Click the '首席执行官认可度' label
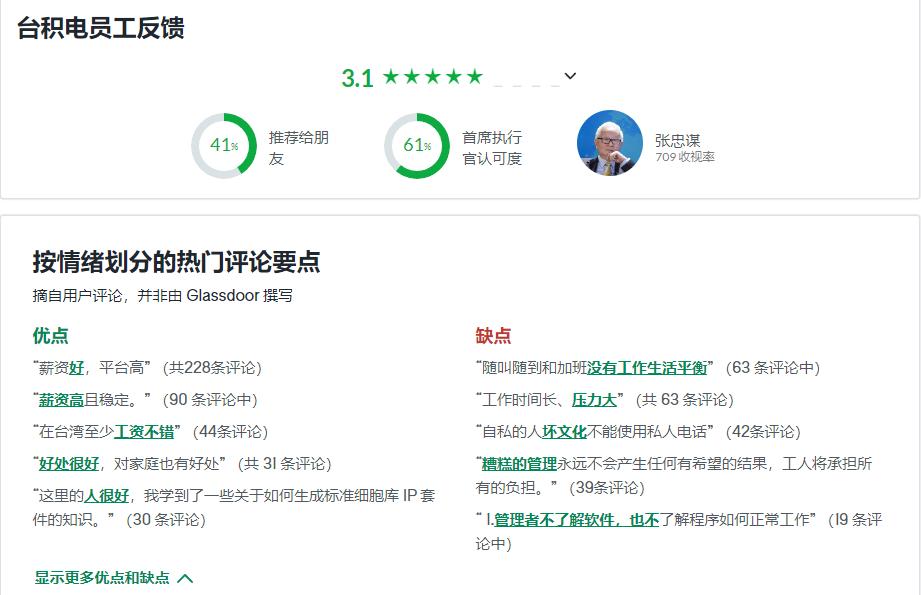The height and width of the screenshot is (595, 921). (492, 148)
